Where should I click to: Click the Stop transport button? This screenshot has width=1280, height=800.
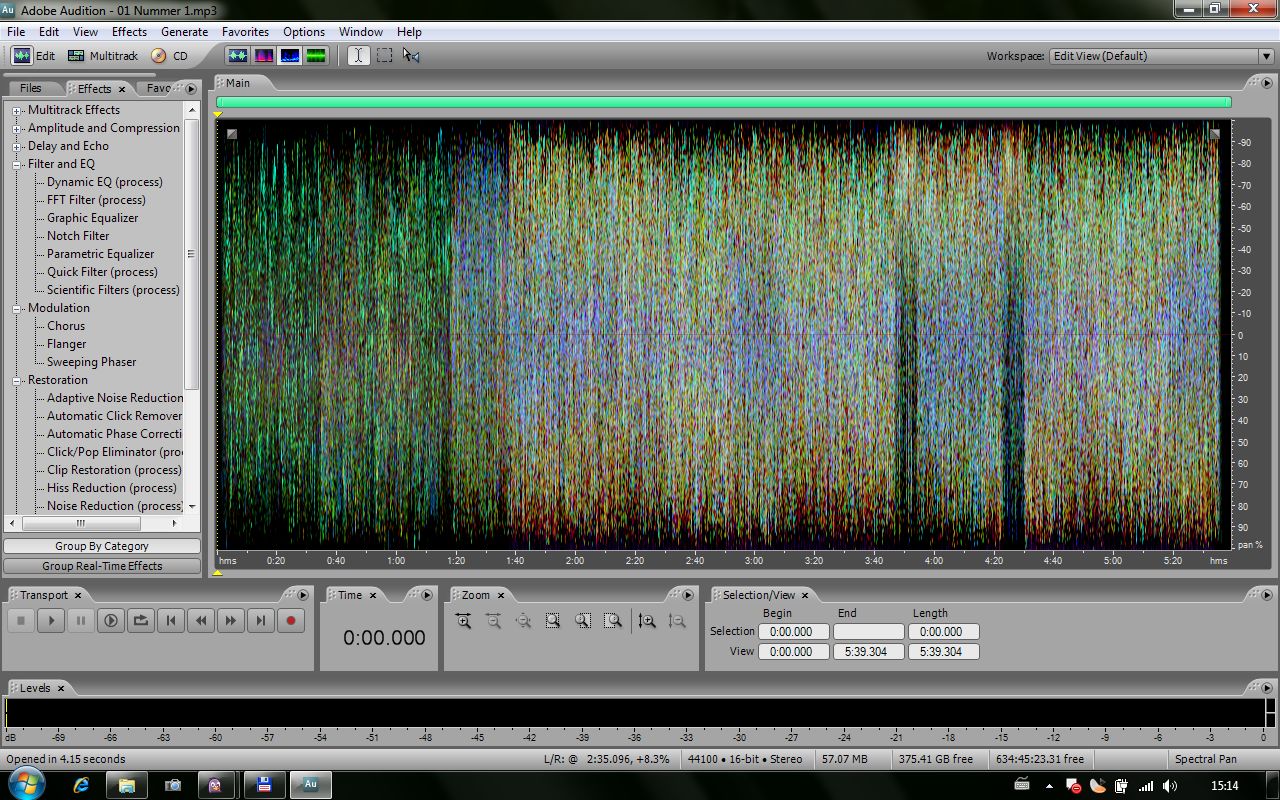pyautogui.click(x=21, y=621)
